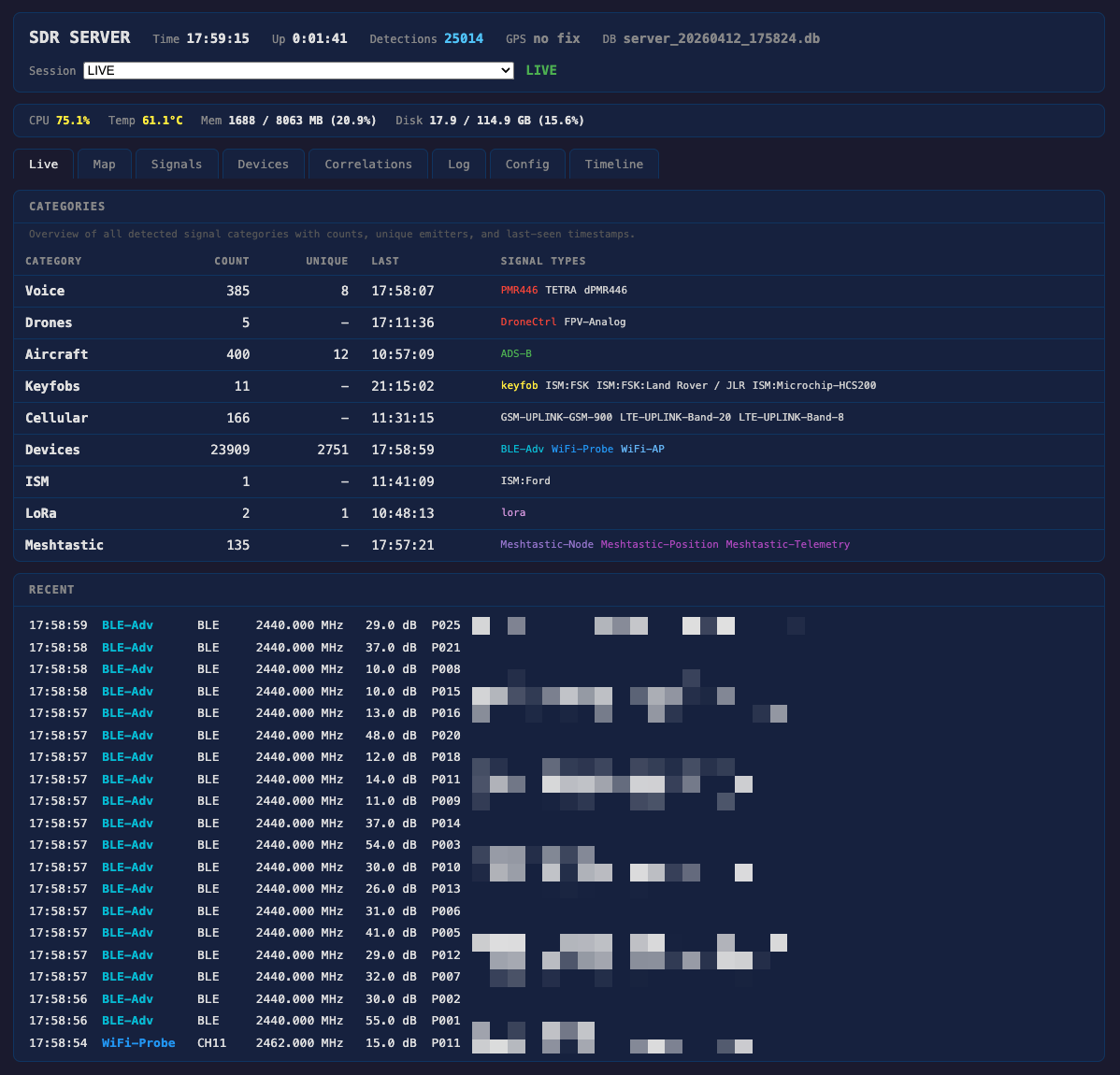Click the PMR446 signal type tag

(519, 290)
